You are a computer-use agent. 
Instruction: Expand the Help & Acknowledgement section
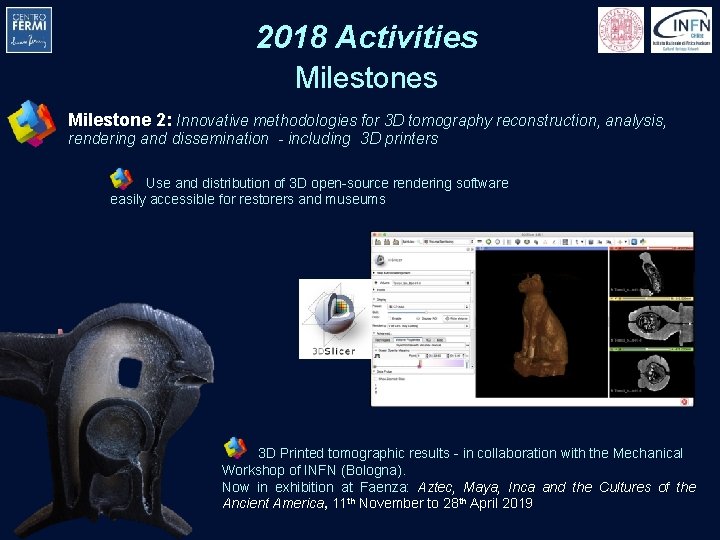[x=422, y=273]
